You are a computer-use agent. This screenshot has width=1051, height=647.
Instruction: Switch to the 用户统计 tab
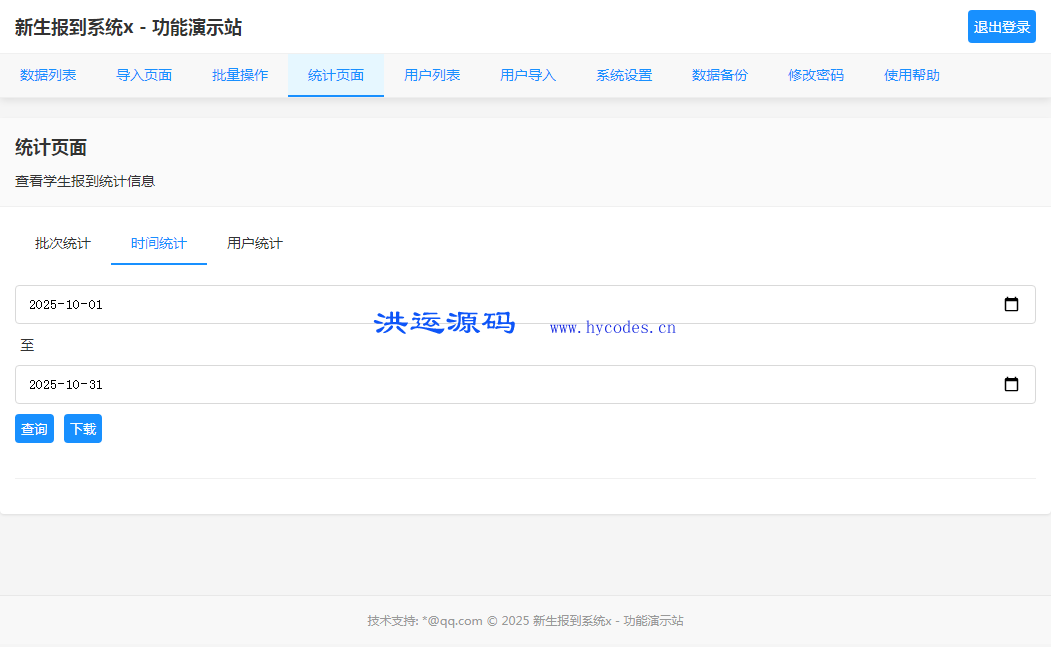(254, 242)
